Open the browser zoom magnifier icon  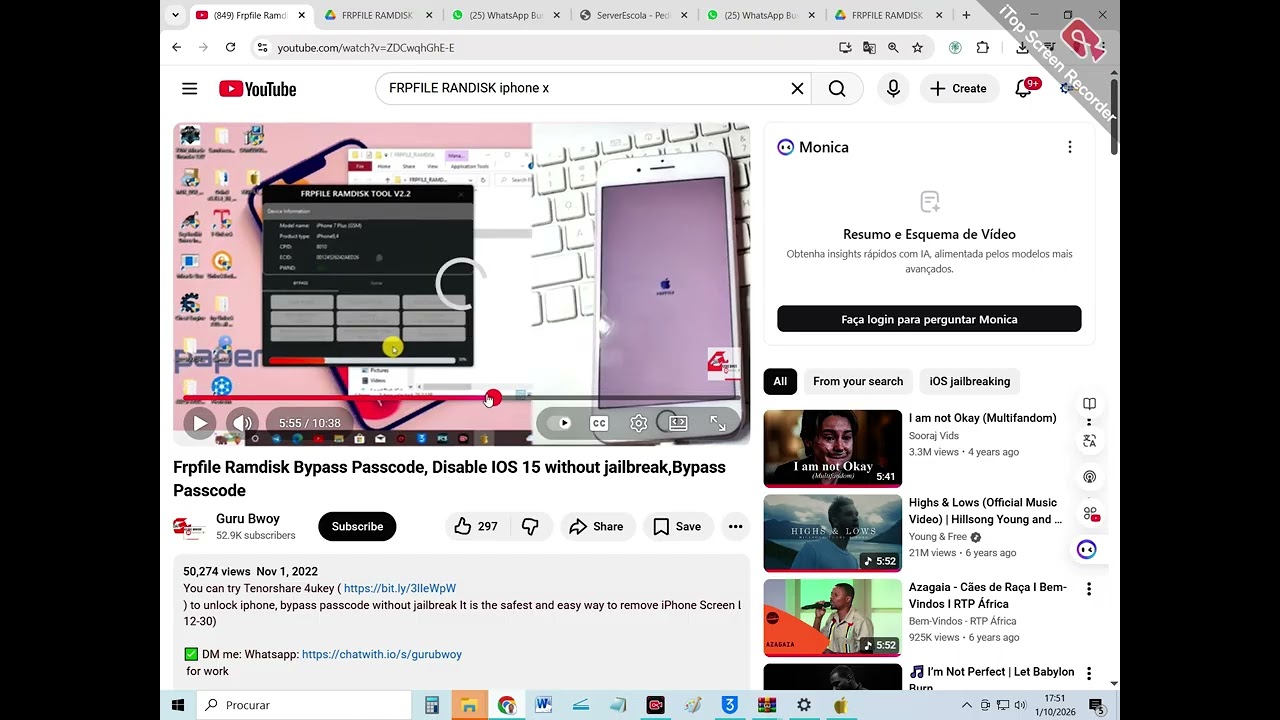(x=893, y=47)
